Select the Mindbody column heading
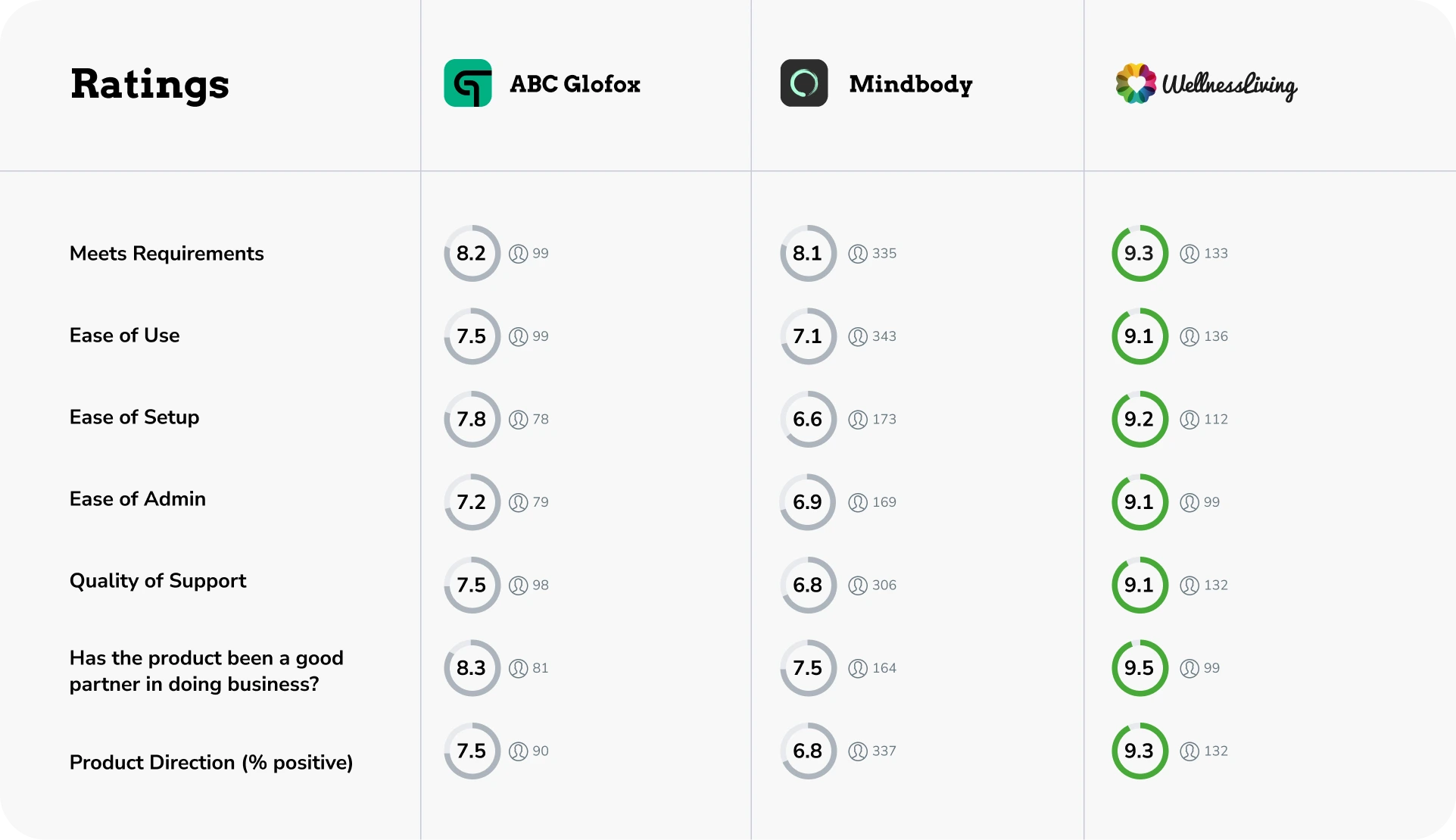The width and height of the screenshot is (1456, 840). [x=910, y=84]
